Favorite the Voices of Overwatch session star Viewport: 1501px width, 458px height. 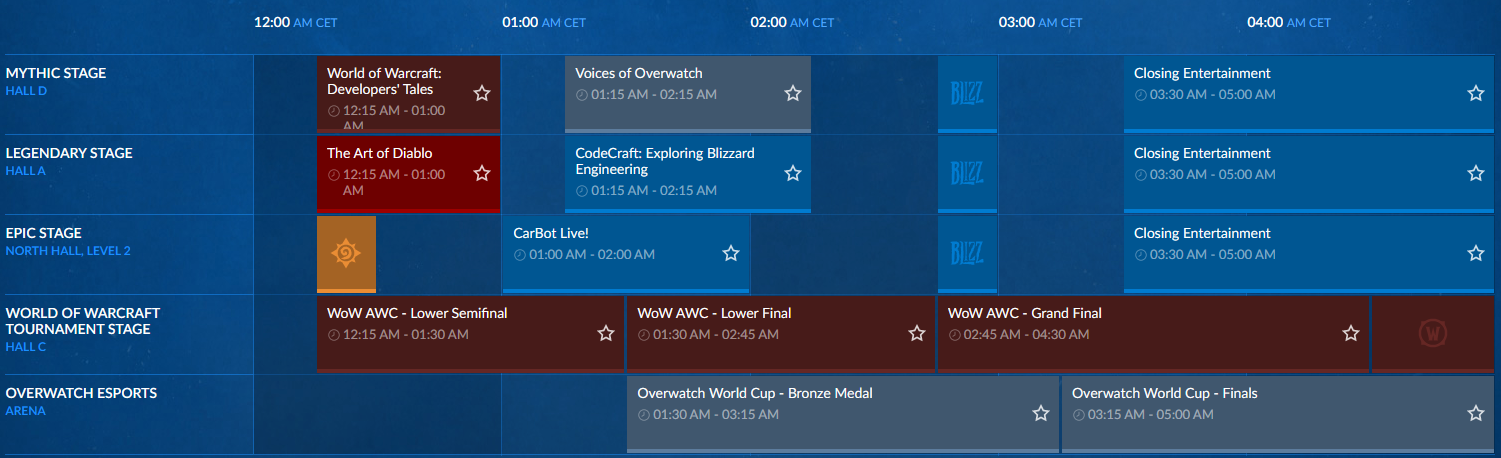pos(793,93)
